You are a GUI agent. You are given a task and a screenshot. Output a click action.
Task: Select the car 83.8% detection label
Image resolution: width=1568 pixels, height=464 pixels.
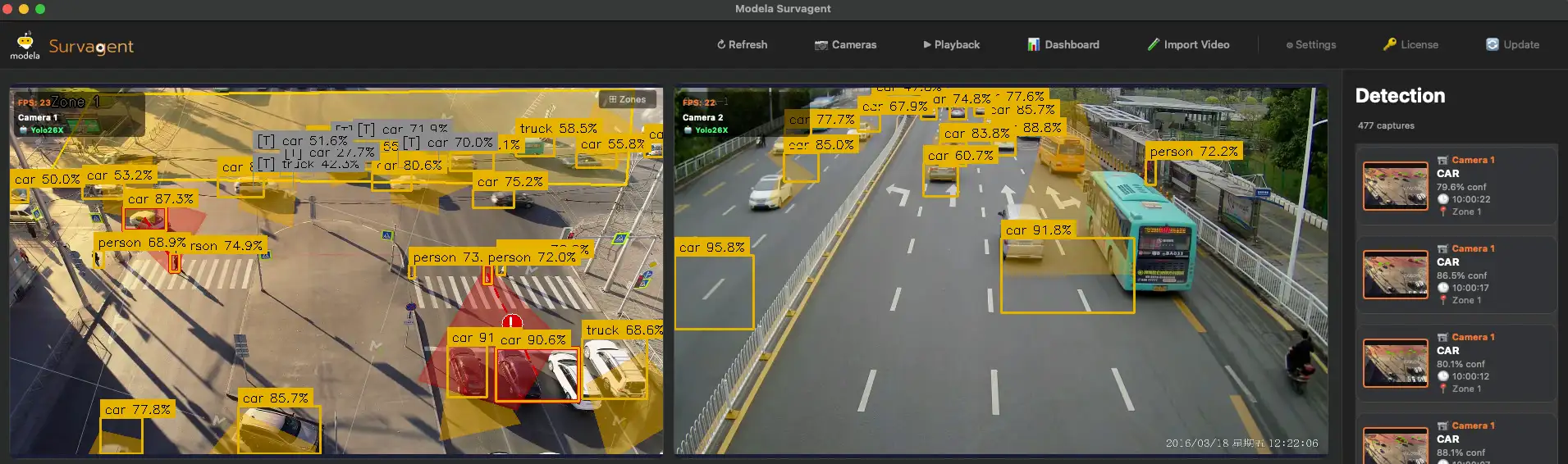pos(977,133)
